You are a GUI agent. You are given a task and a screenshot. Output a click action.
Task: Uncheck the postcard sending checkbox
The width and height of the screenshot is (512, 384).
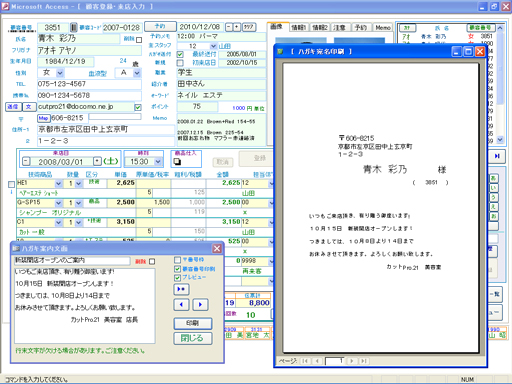[x=180, y=54]
